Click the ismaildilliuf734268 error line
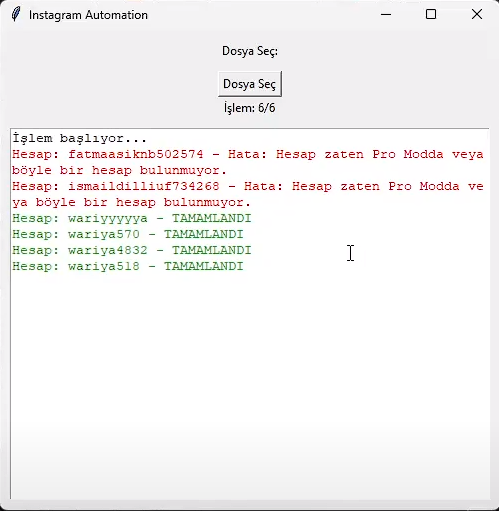 [x=248, y=186]
